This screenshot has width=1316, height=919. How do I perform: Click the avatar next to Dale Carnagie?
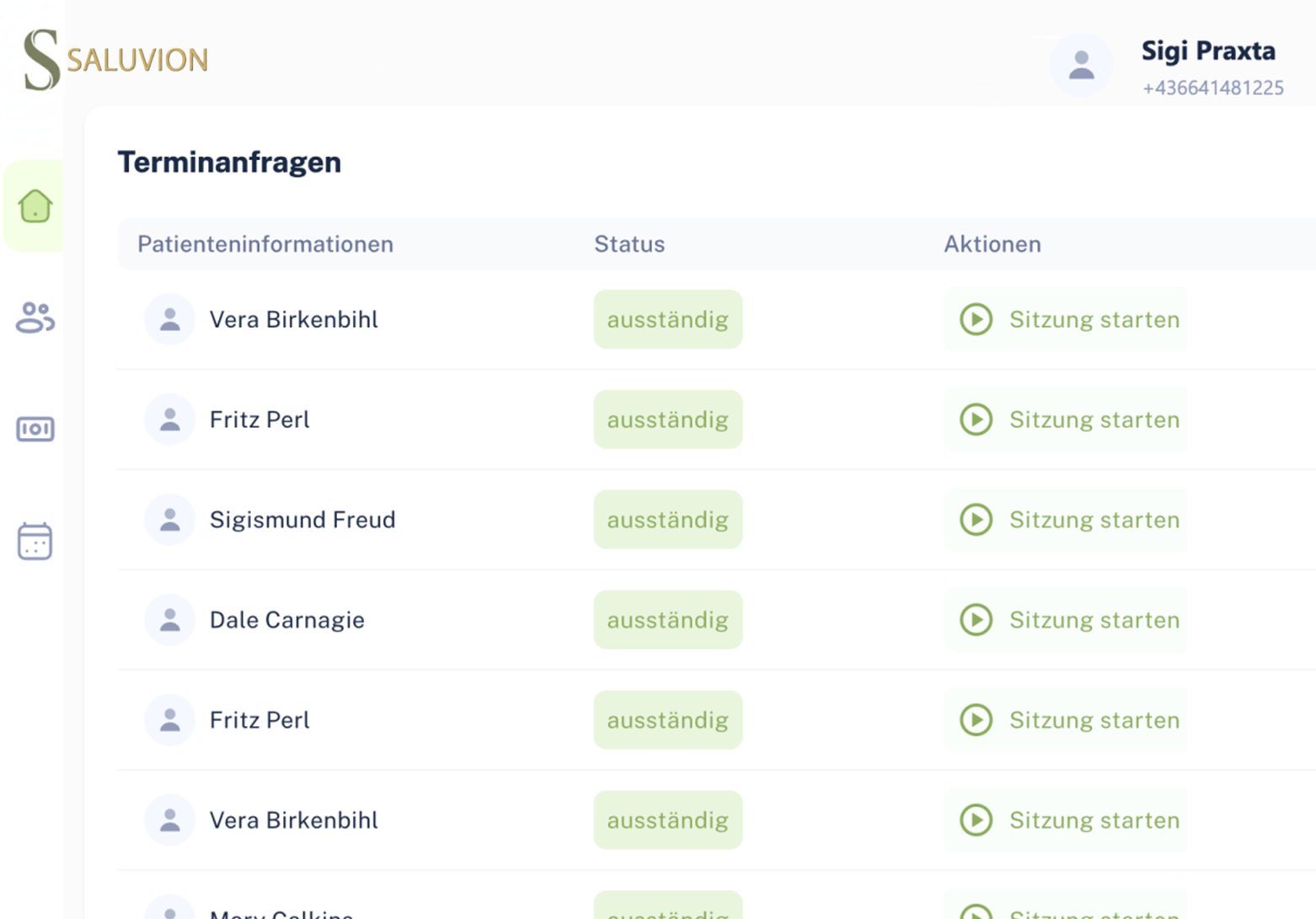(x=169, y=620)
